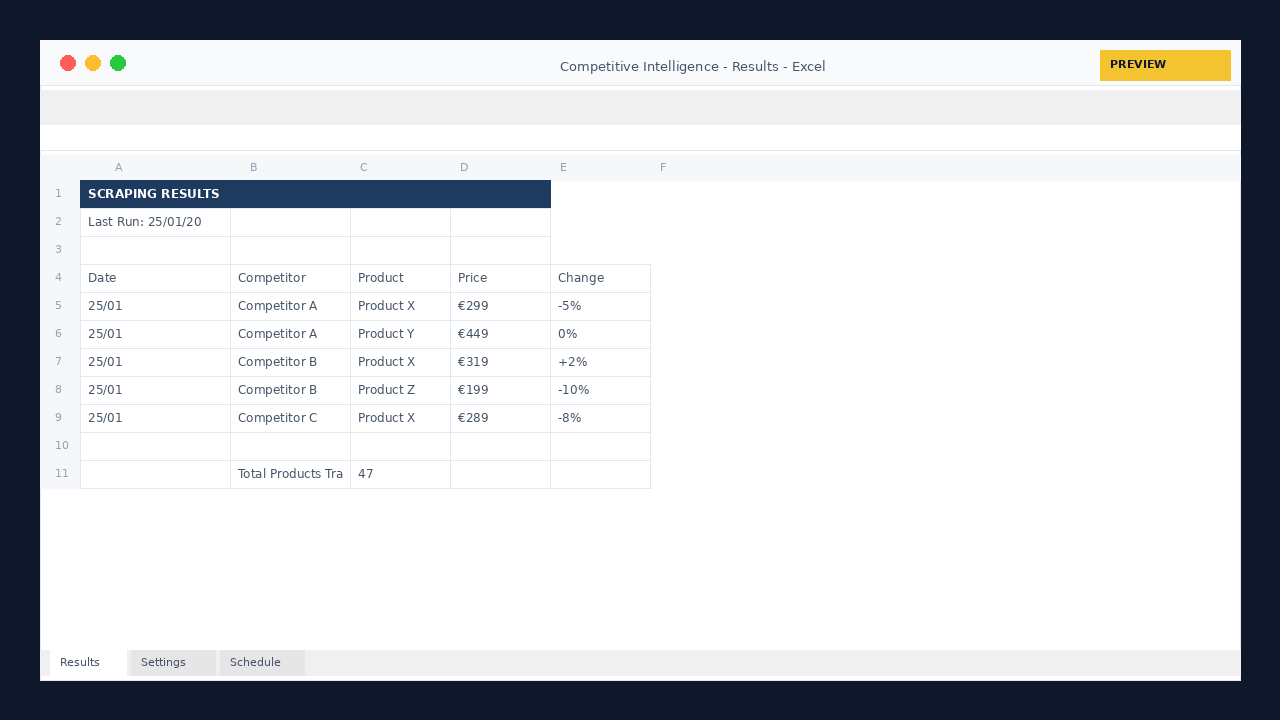Click the red close window button

pos(68,63)
